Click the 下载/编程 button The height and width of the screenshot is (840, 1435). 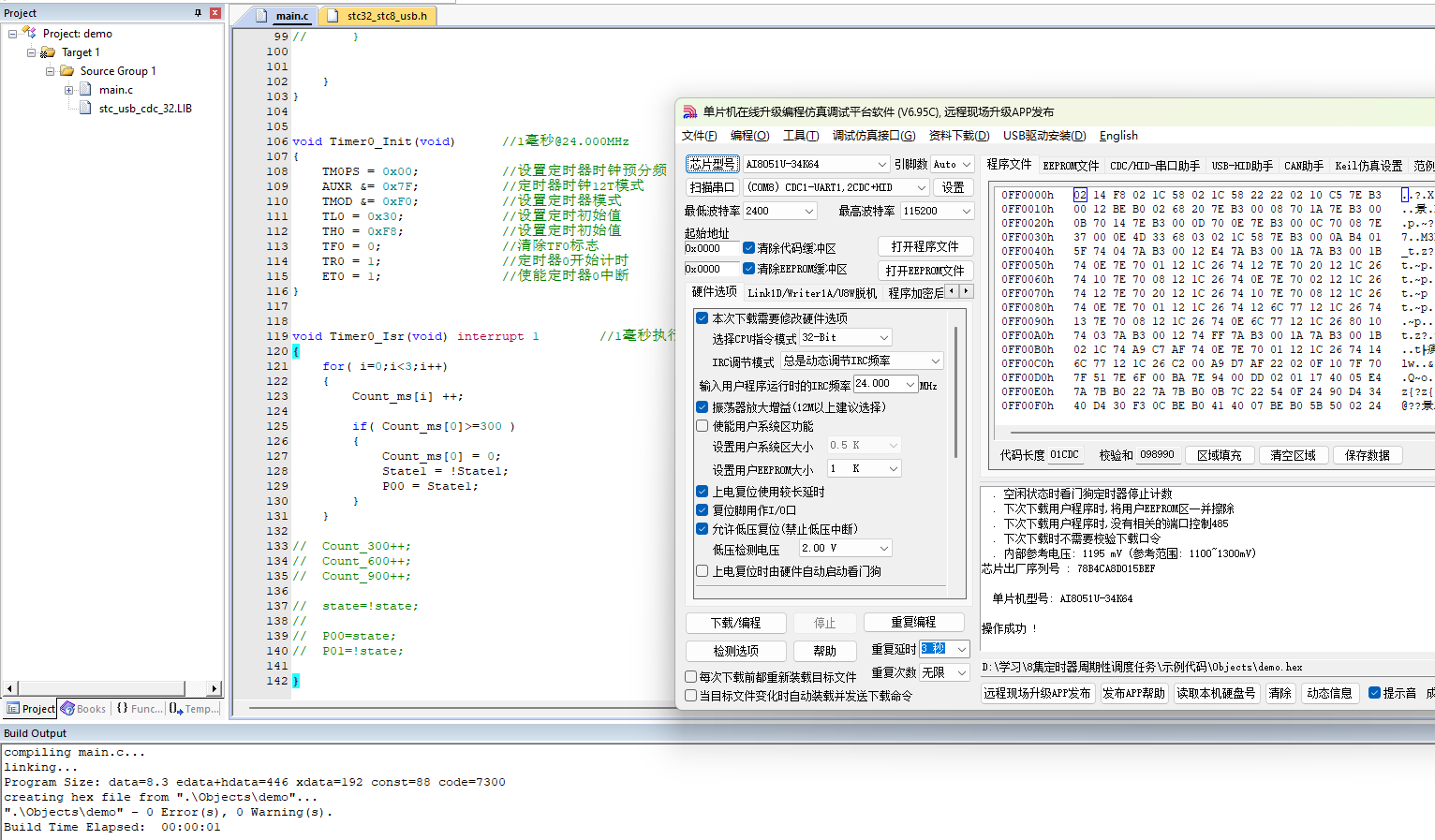735,623
